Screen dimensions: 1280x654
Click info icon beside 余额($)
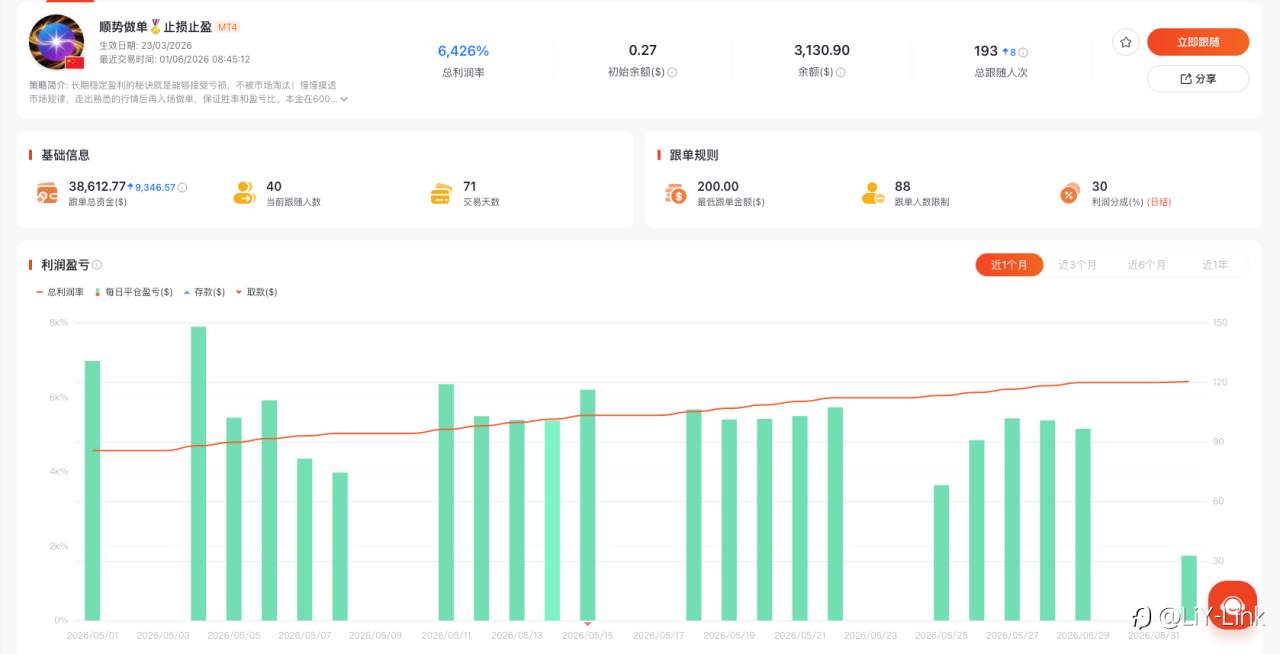(840, 73)
